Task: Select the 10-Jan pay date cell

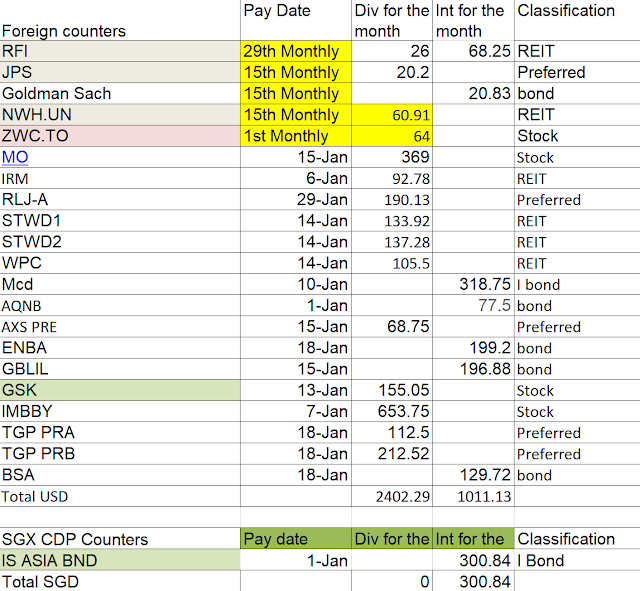Action: [x=296, y=284]
